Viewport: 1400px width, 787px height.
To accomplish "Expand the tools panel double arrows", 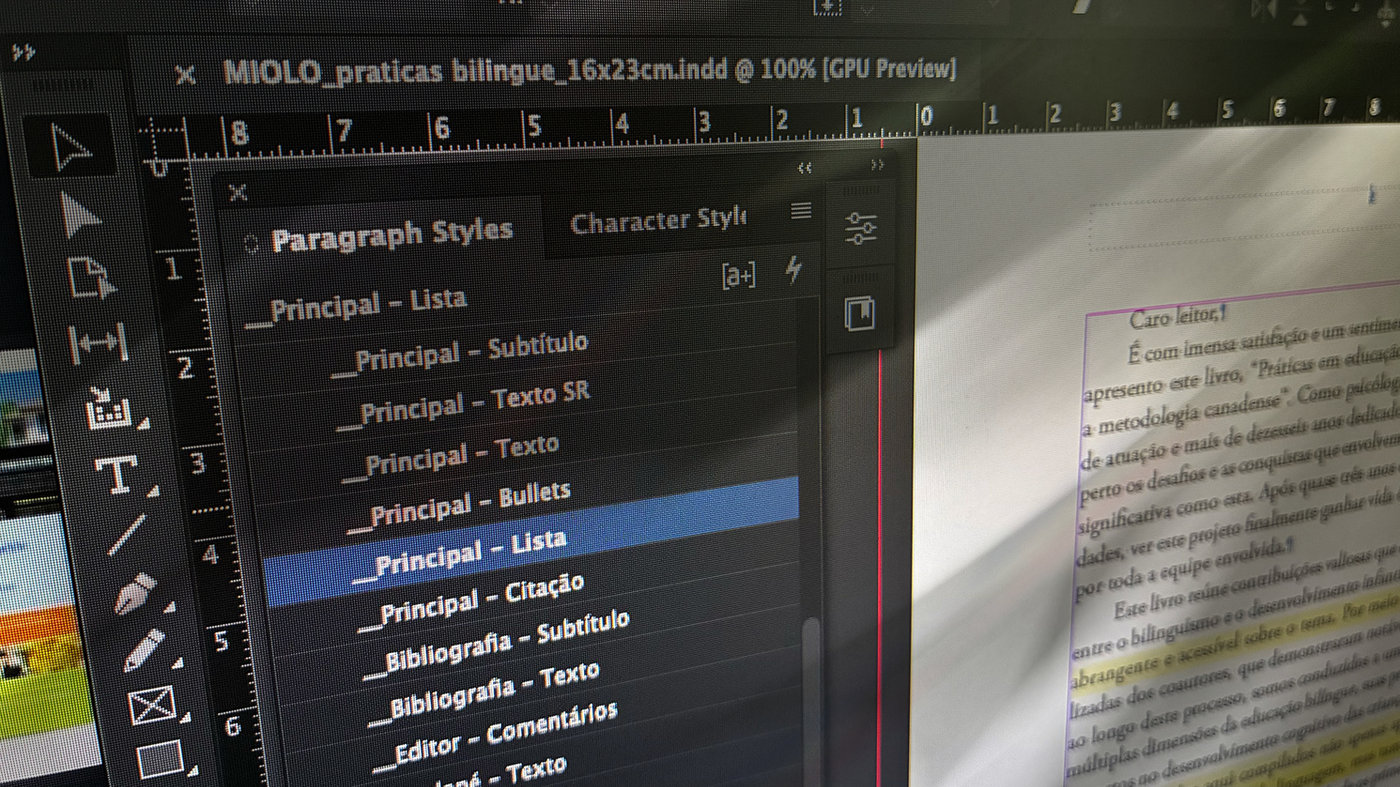I will (23, 53).
